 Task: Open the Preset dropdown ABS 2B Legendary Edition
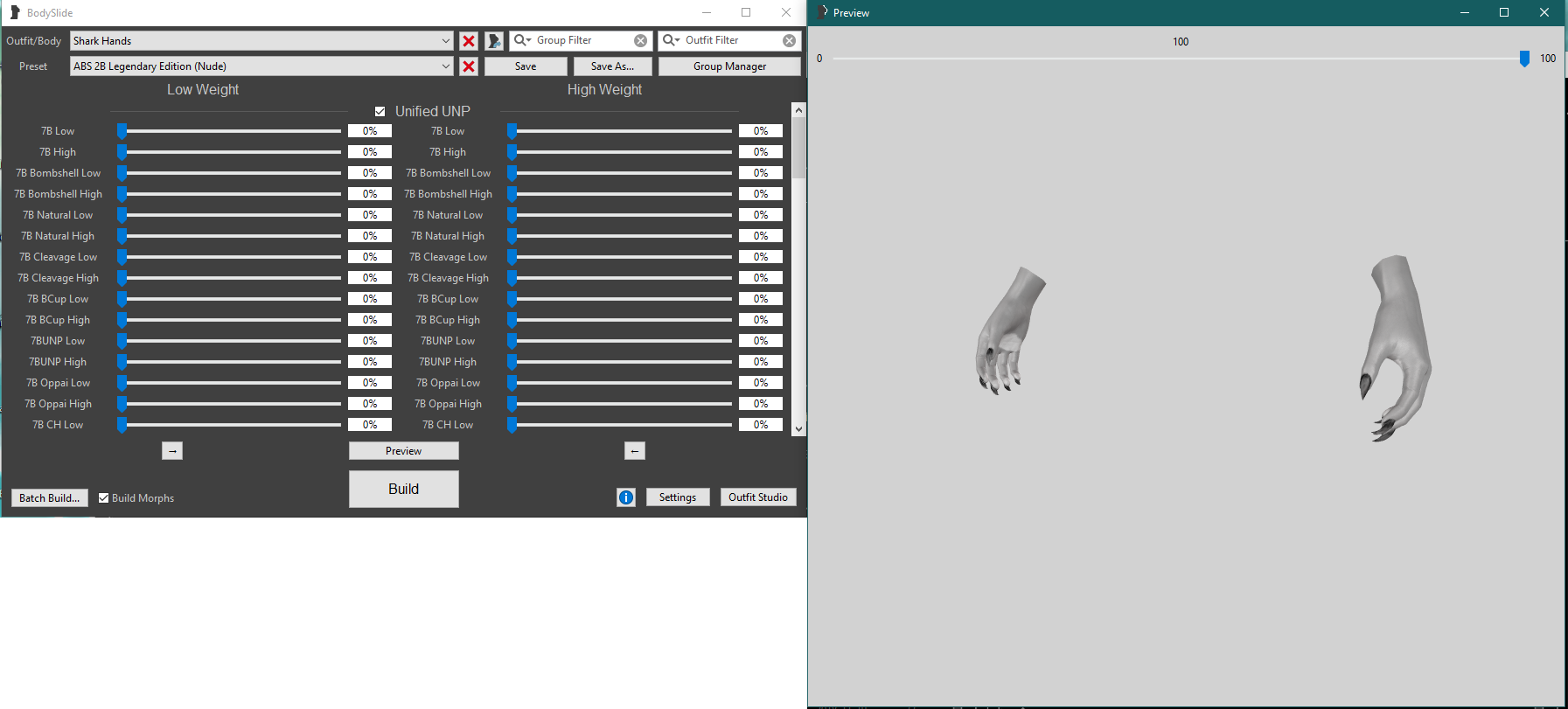[261, 66]
